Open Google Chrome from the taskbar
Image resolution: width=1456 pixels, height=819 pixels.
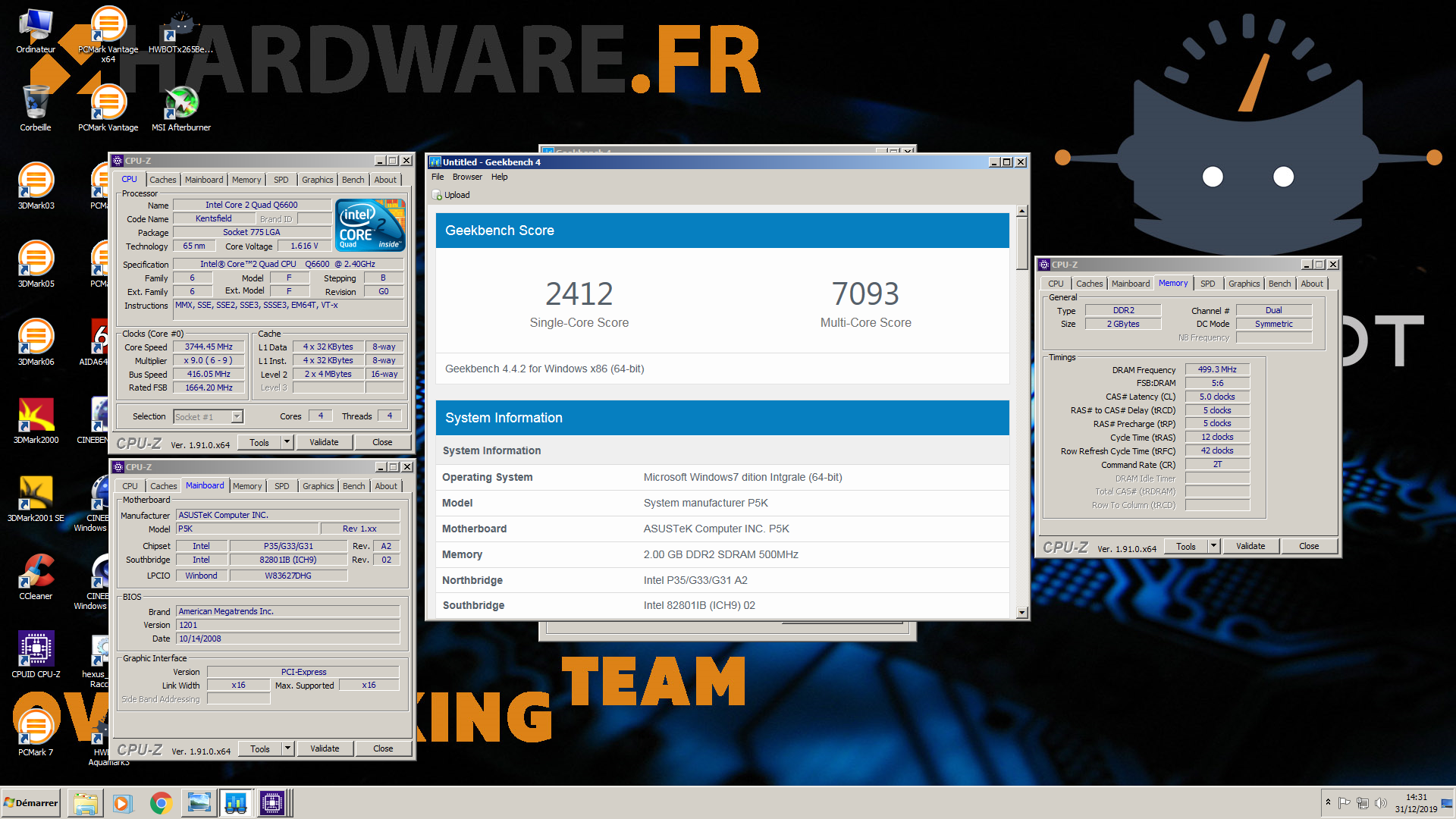161,803
